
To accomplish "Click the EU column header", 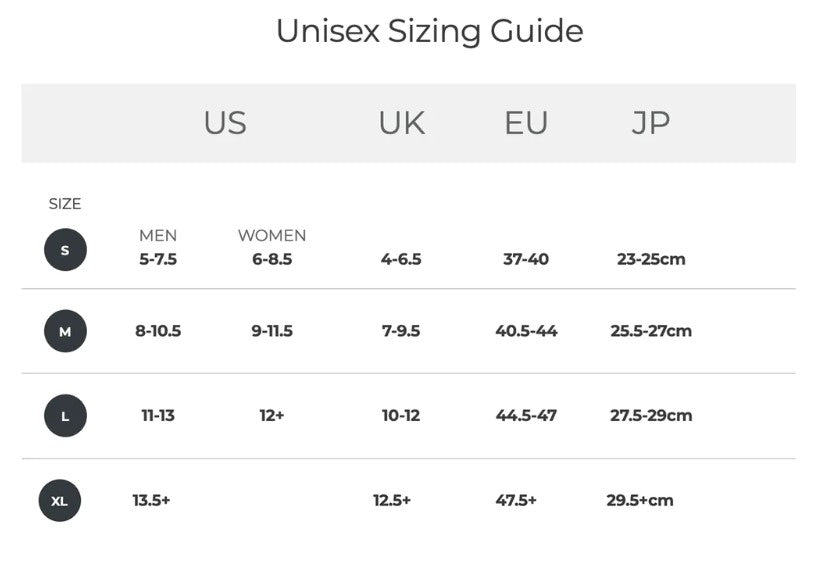I will point(526,123).
